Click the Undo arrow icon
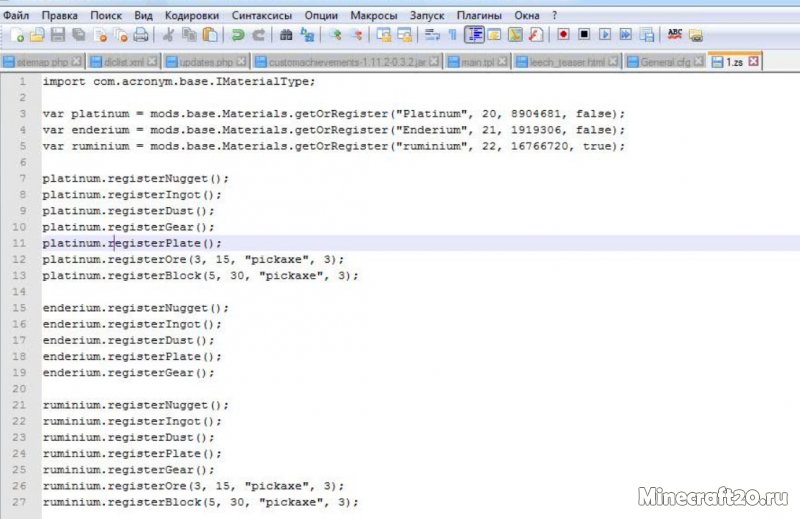 coord(238,35)
